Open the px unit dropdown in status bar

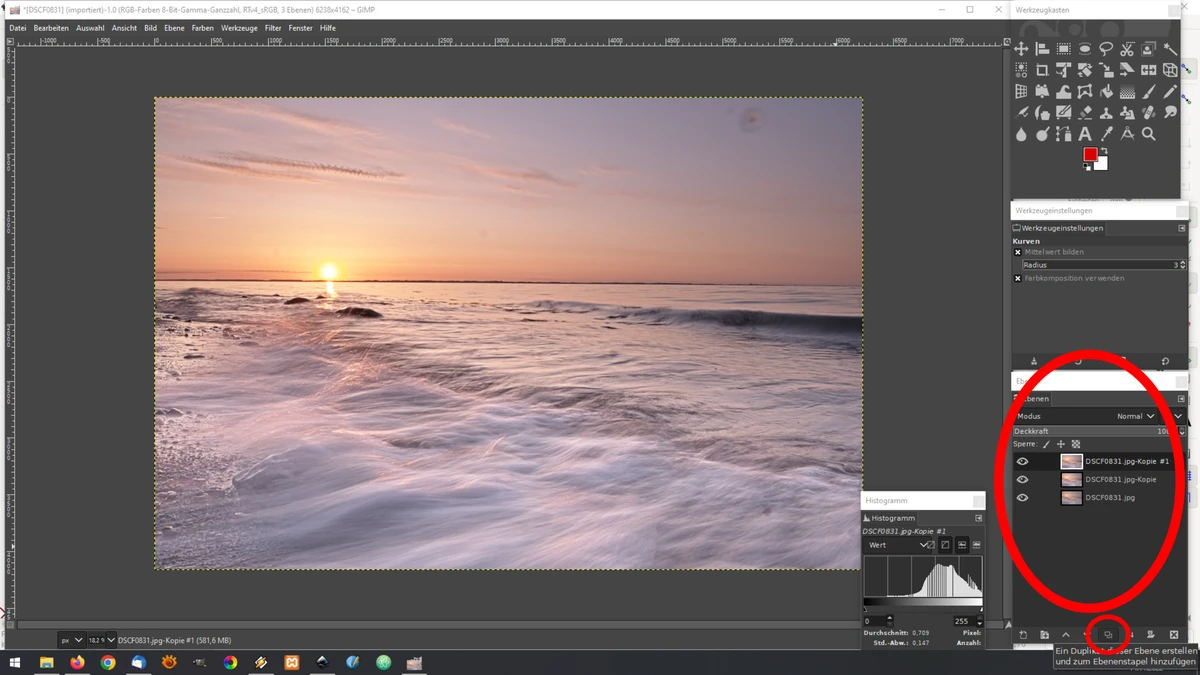click(70, 640)
